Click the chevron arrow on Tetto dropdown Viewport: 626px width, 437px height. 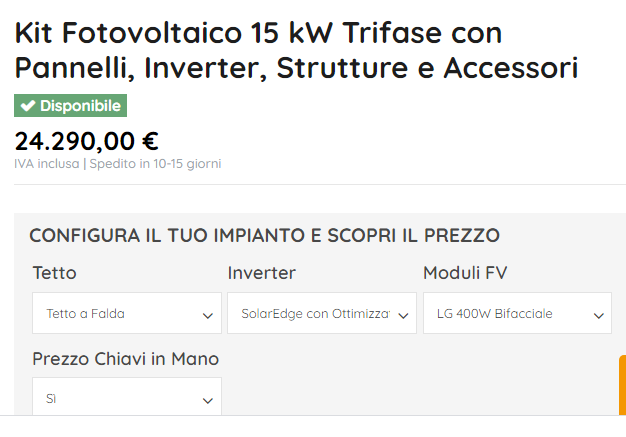point(208,315)
